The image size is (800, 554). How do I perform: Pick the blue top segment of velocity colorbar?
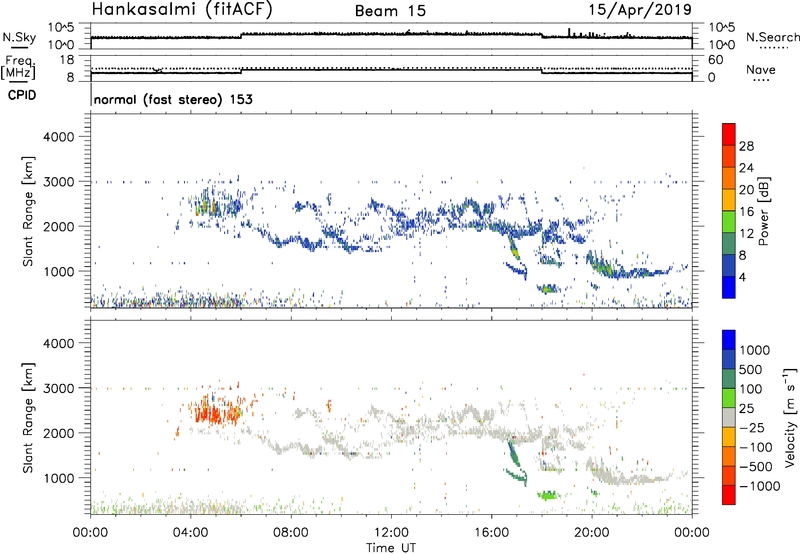pyautogui.click(x=729, y=340)
